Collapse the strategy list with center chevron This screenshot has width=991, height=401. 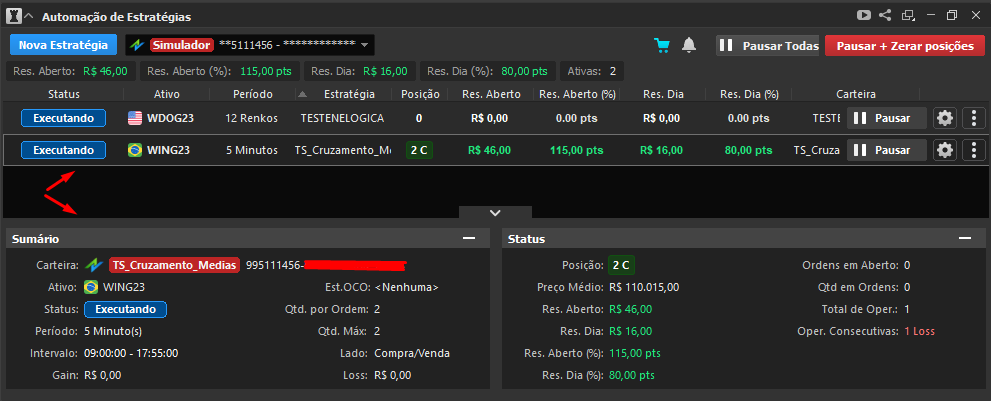pyautogui.click(x=496, y=213)
